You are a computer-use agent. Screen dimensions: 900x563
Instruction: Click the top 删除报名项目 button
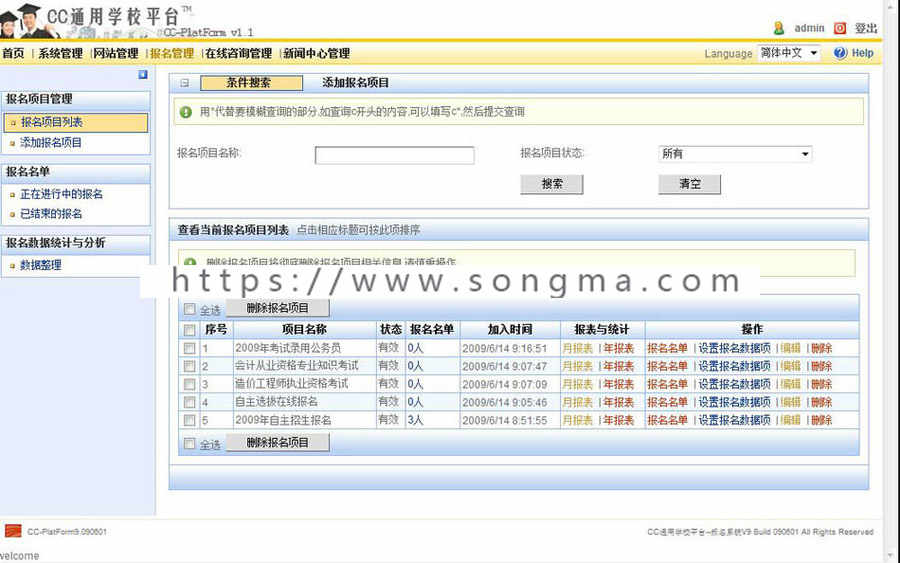[x=278, y=308]
